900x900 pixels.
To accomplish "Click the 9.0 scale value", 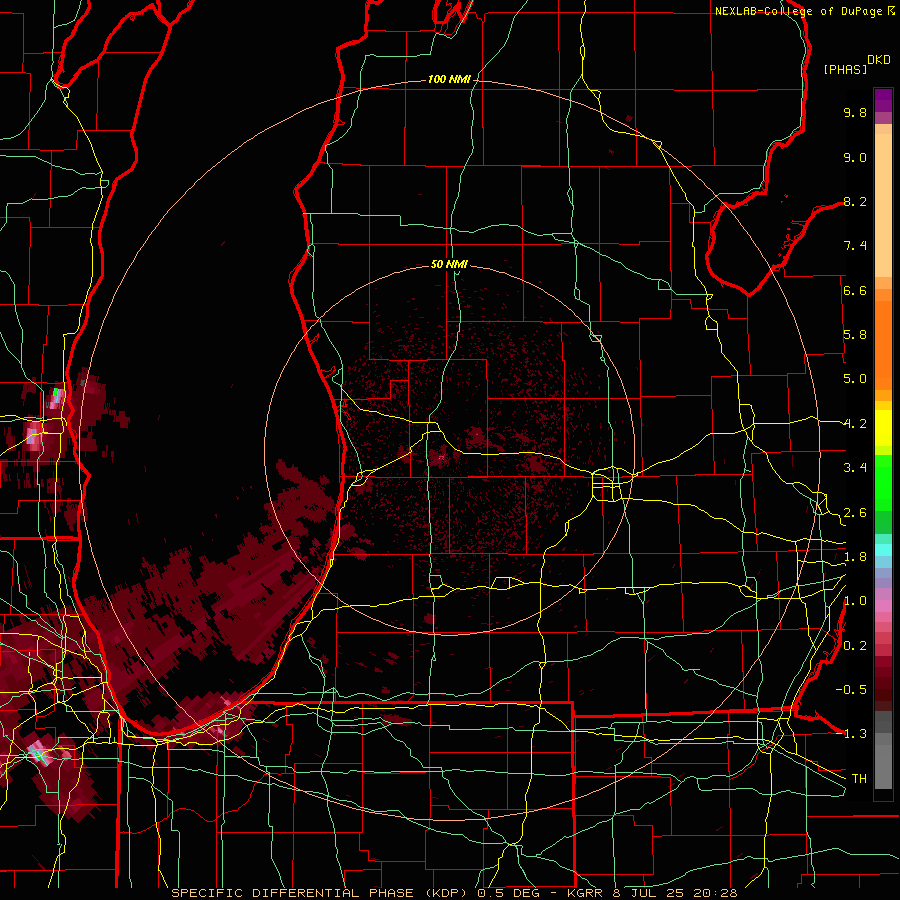I will 855,157.
